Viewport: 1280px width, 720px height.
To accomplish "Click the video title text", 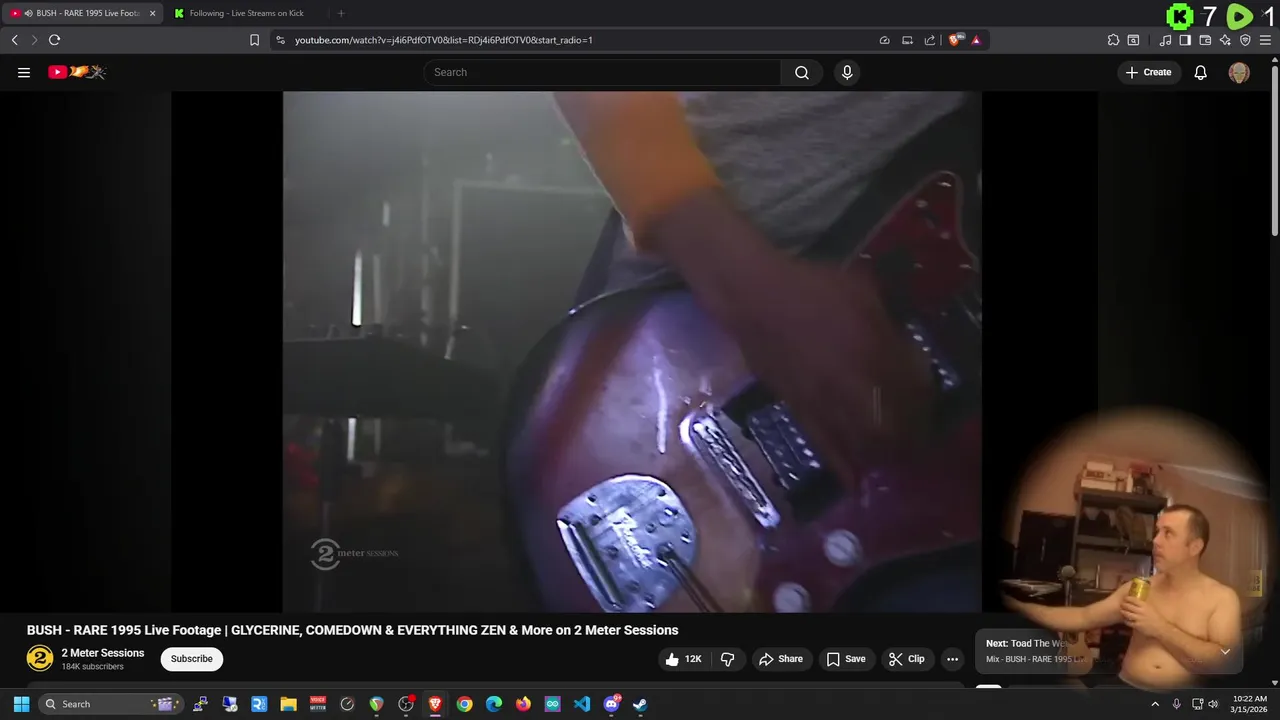I will click(352, 630).
